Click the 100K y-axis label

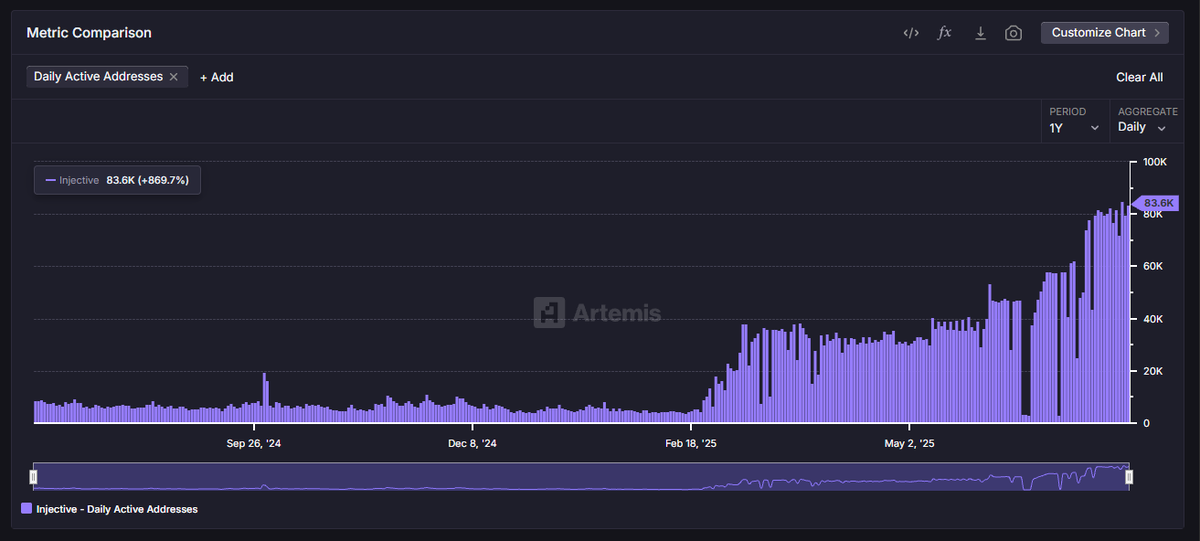(x=1155, y=162)
